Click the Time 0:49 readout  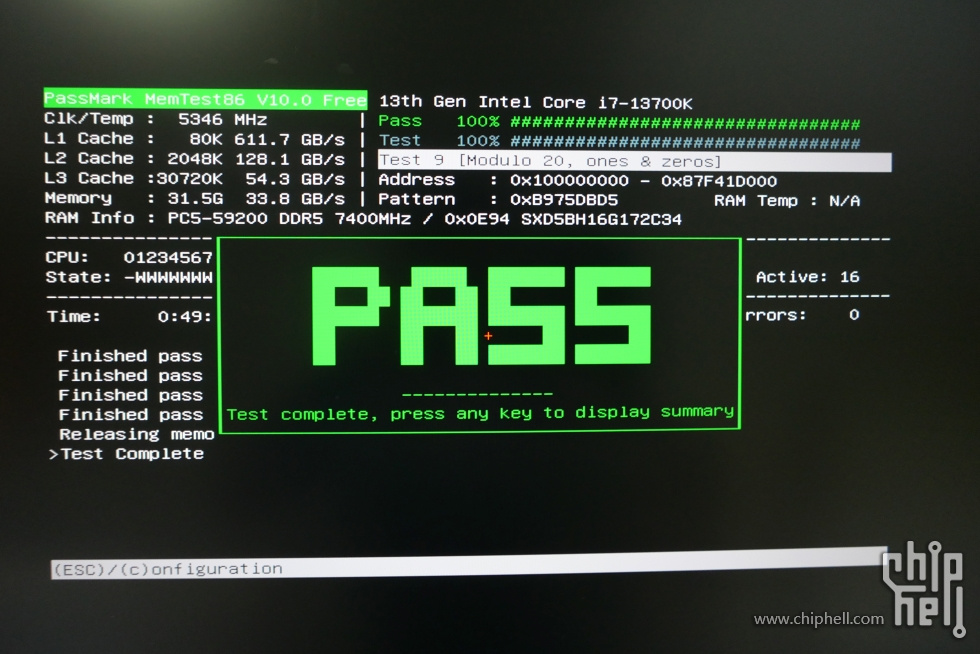129,316
